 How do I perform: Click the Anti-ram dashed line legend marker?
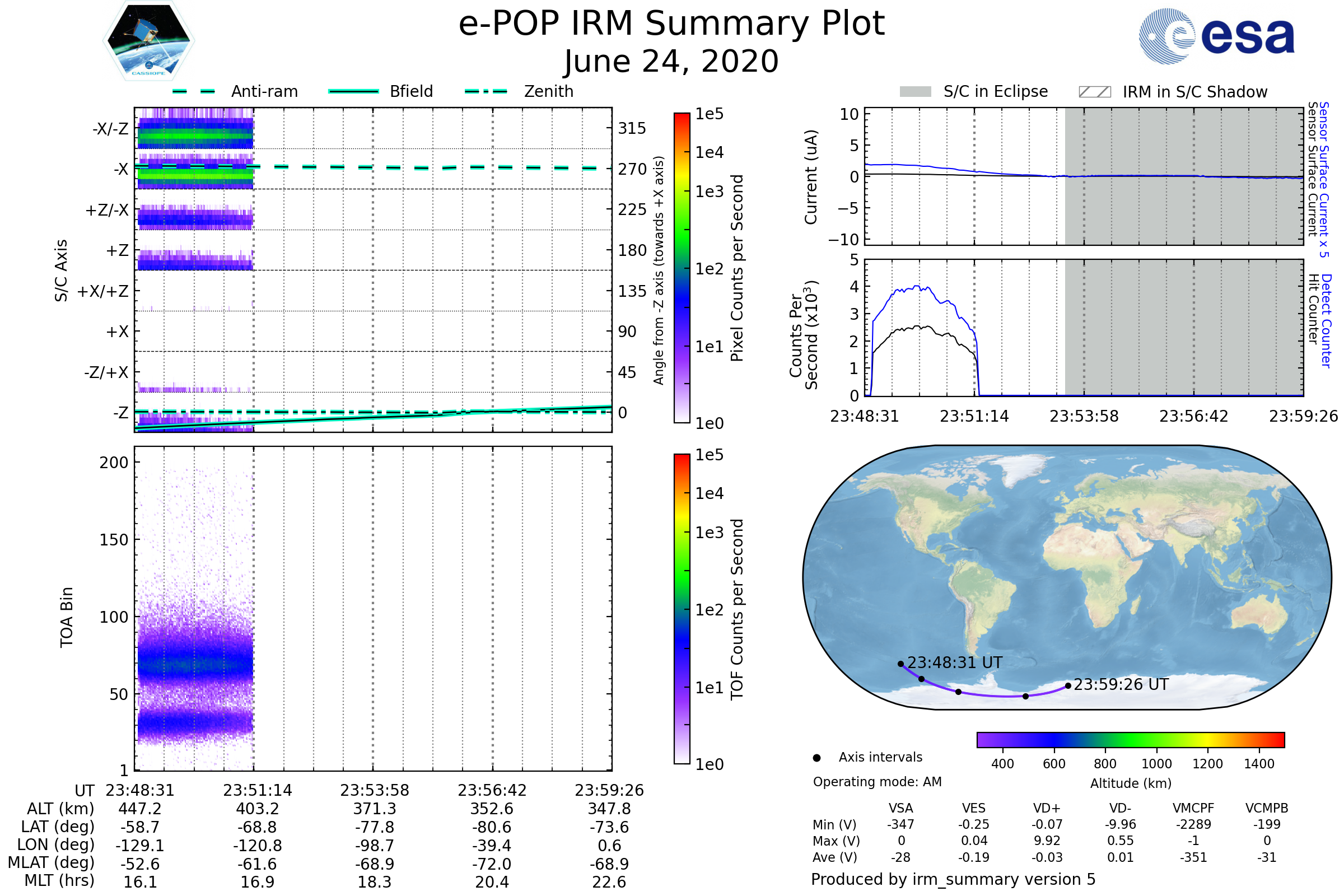(x=194, y=91)
